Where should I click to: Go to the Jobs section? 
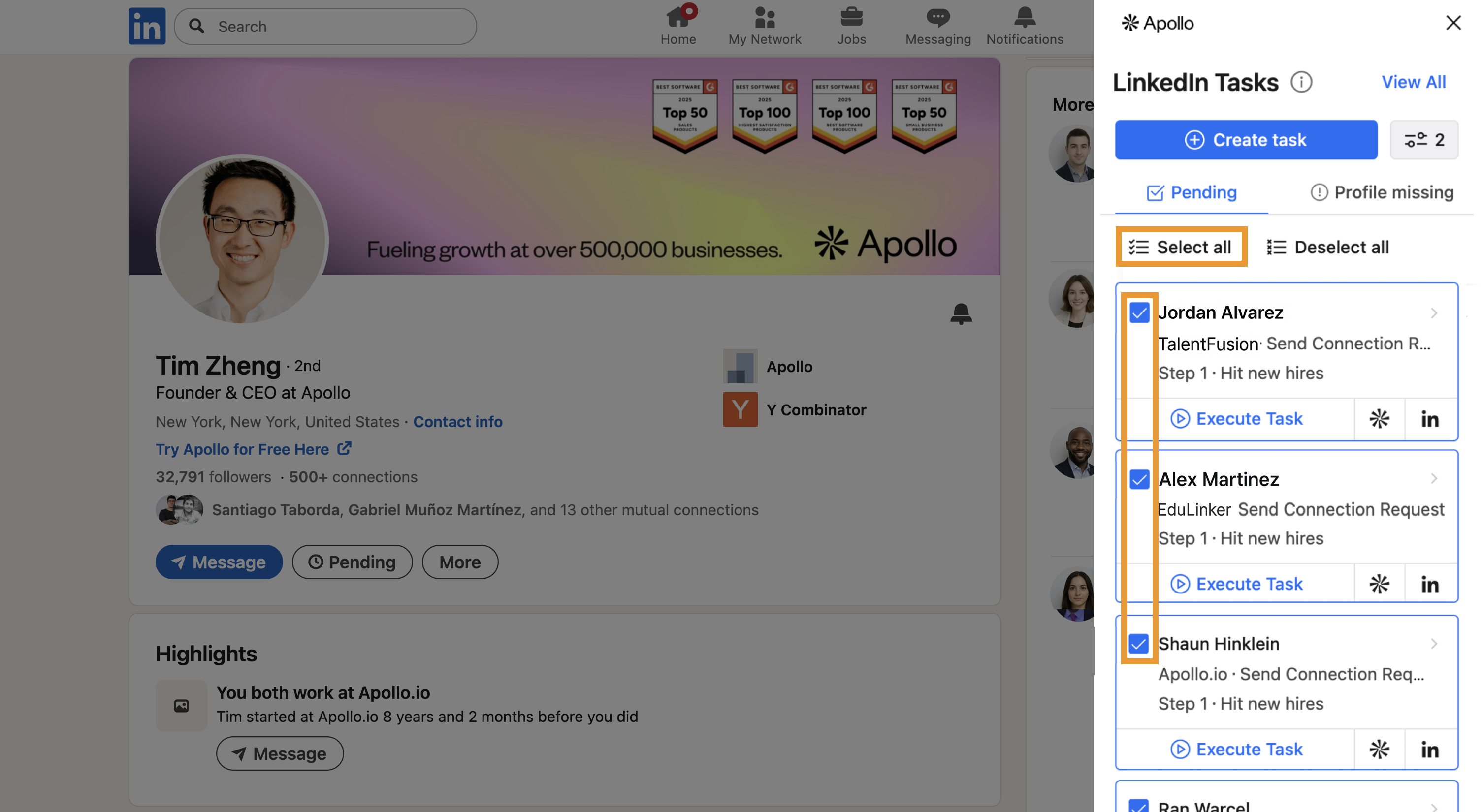coord(851,26)
